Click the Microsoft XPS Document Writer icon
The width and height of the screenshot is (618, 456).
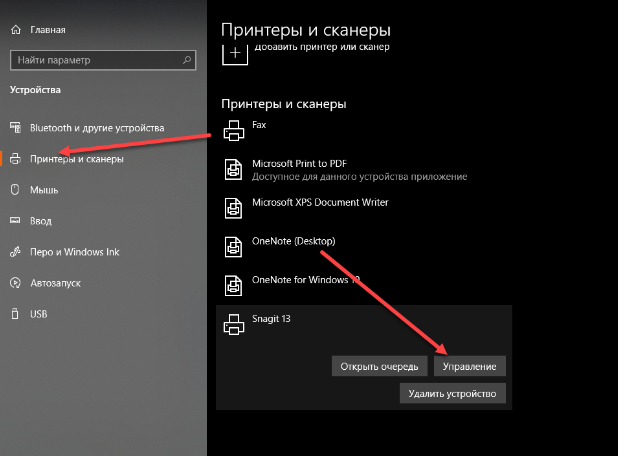pos(233,208)
